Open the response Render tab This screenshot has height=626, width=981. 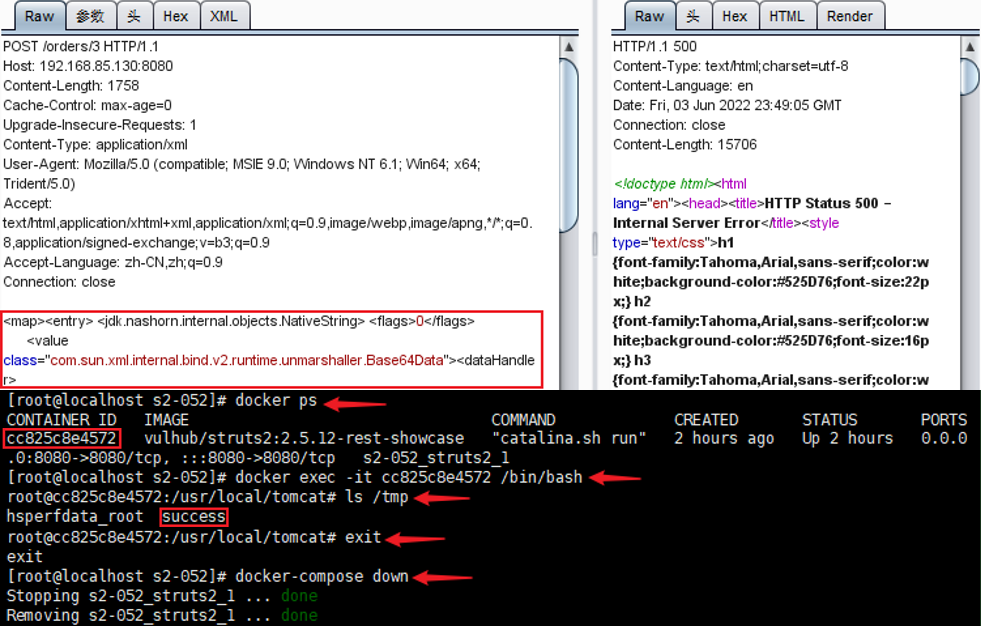[x=850, y=16]
